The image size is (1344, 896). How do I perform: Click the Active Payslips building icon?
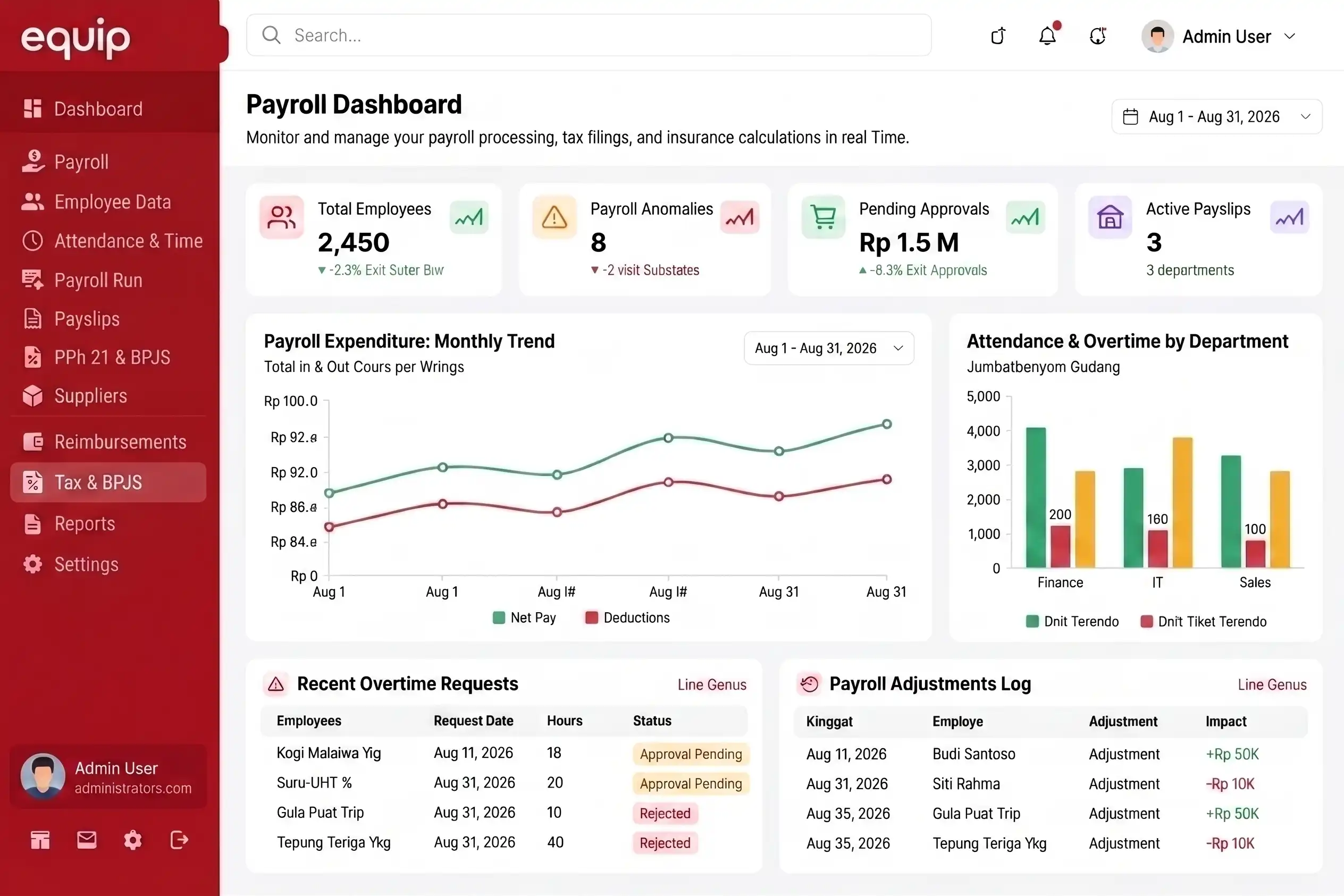1110,217
